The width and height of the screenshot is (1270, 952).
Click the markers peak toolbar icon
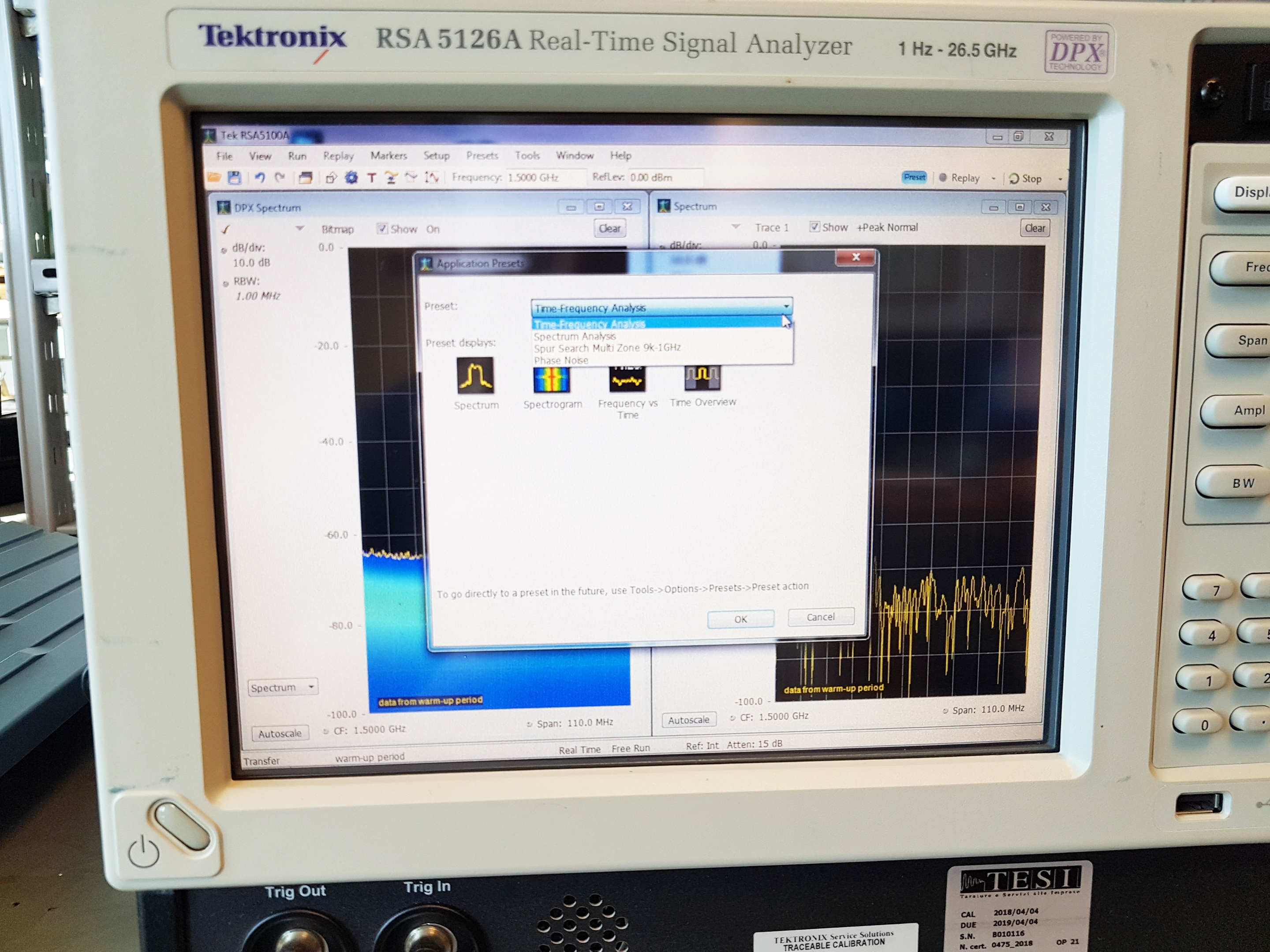click(x=392, y=178)
